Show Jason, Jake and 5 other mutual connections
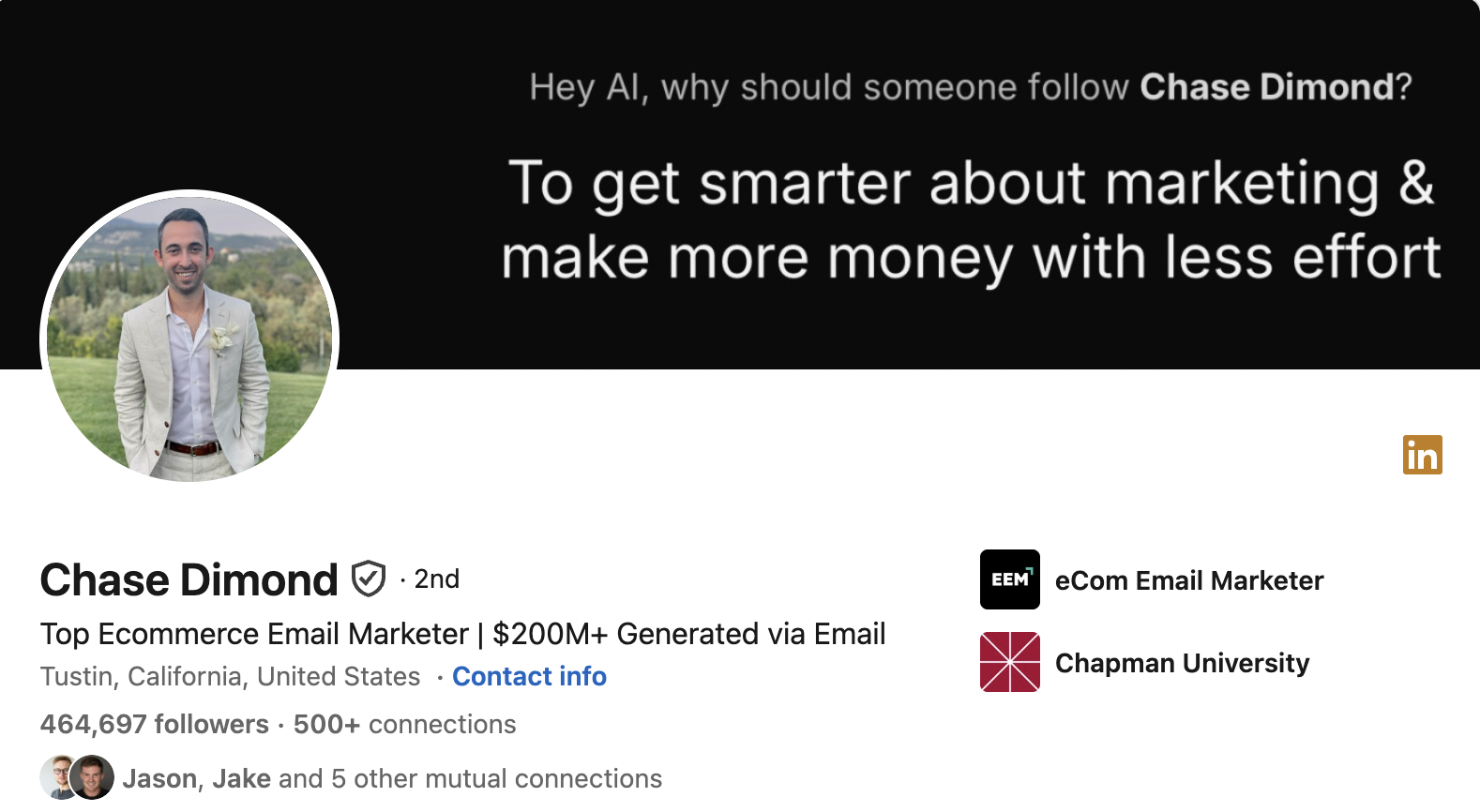 click(392, 778)
